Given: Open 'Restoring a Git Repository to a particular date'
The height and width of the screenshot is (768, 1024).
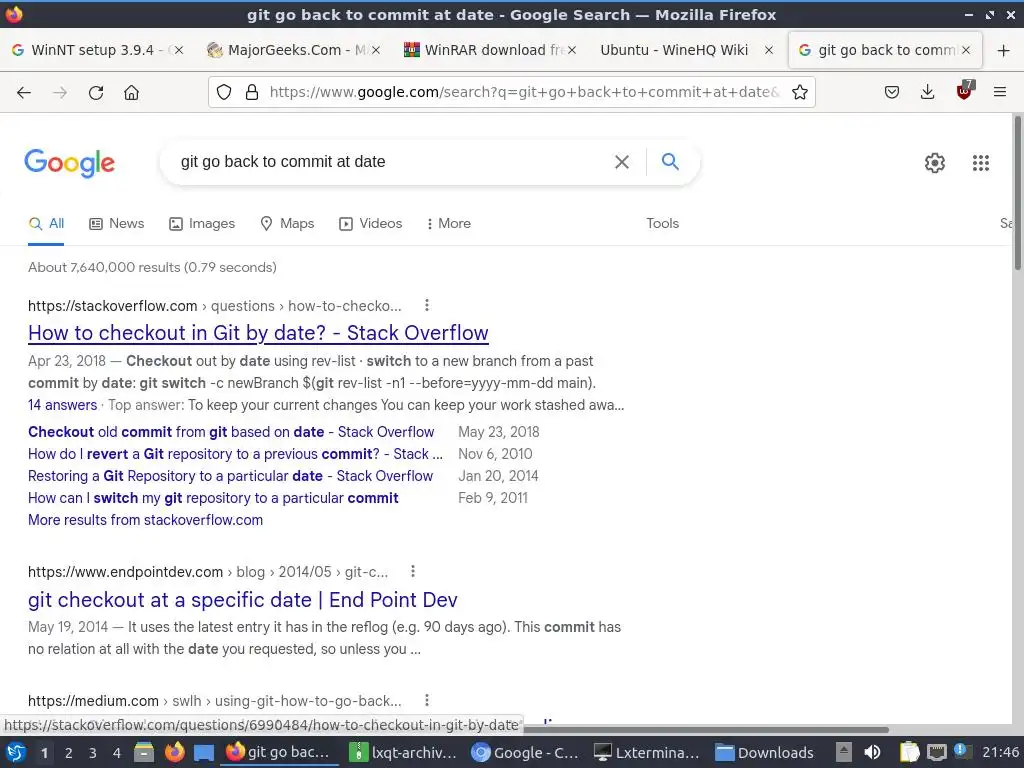Looking at the screenshot, I should tap(231, 476).
